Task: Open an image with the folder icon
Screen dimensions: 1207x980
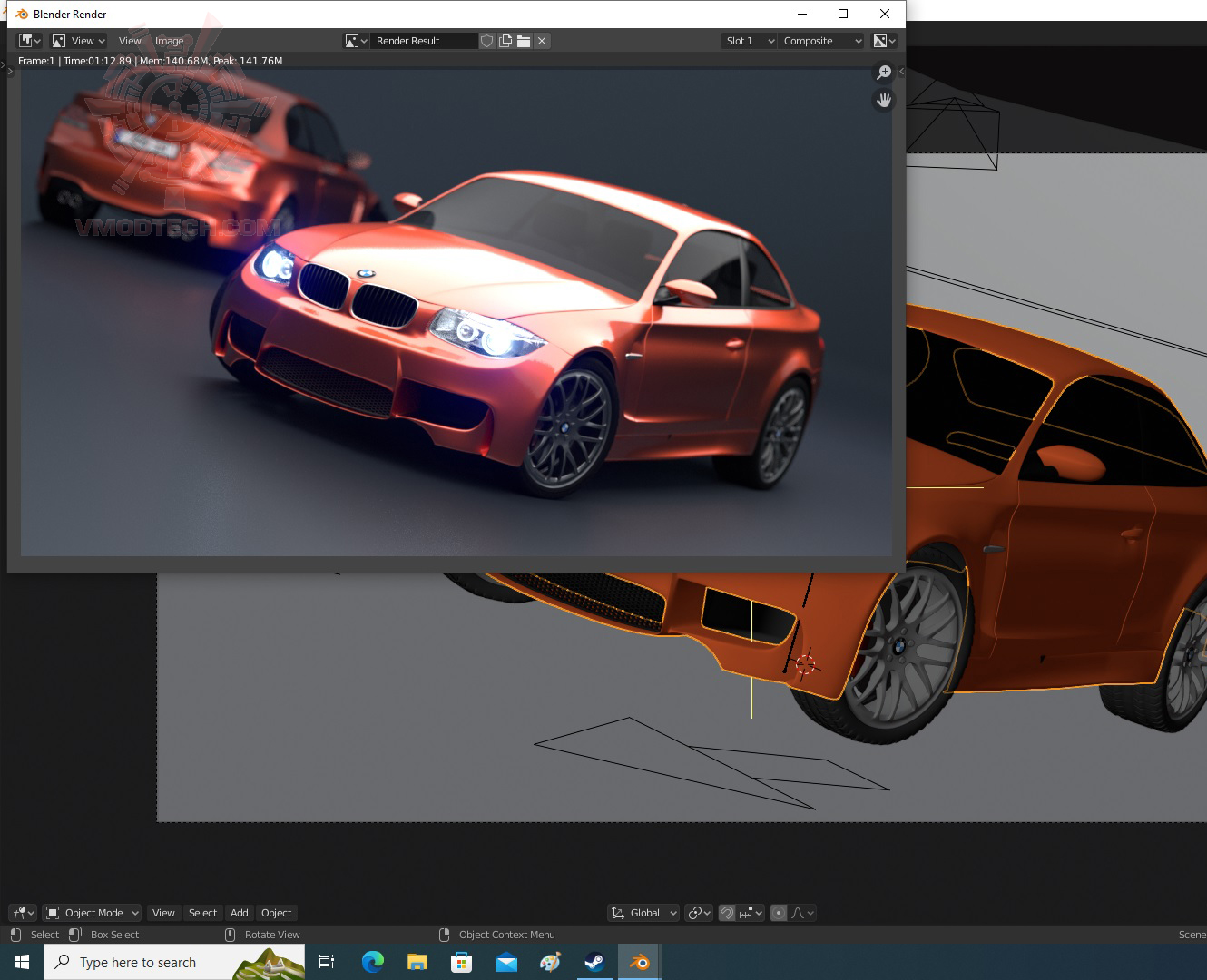Action: (x=524, y=41)
